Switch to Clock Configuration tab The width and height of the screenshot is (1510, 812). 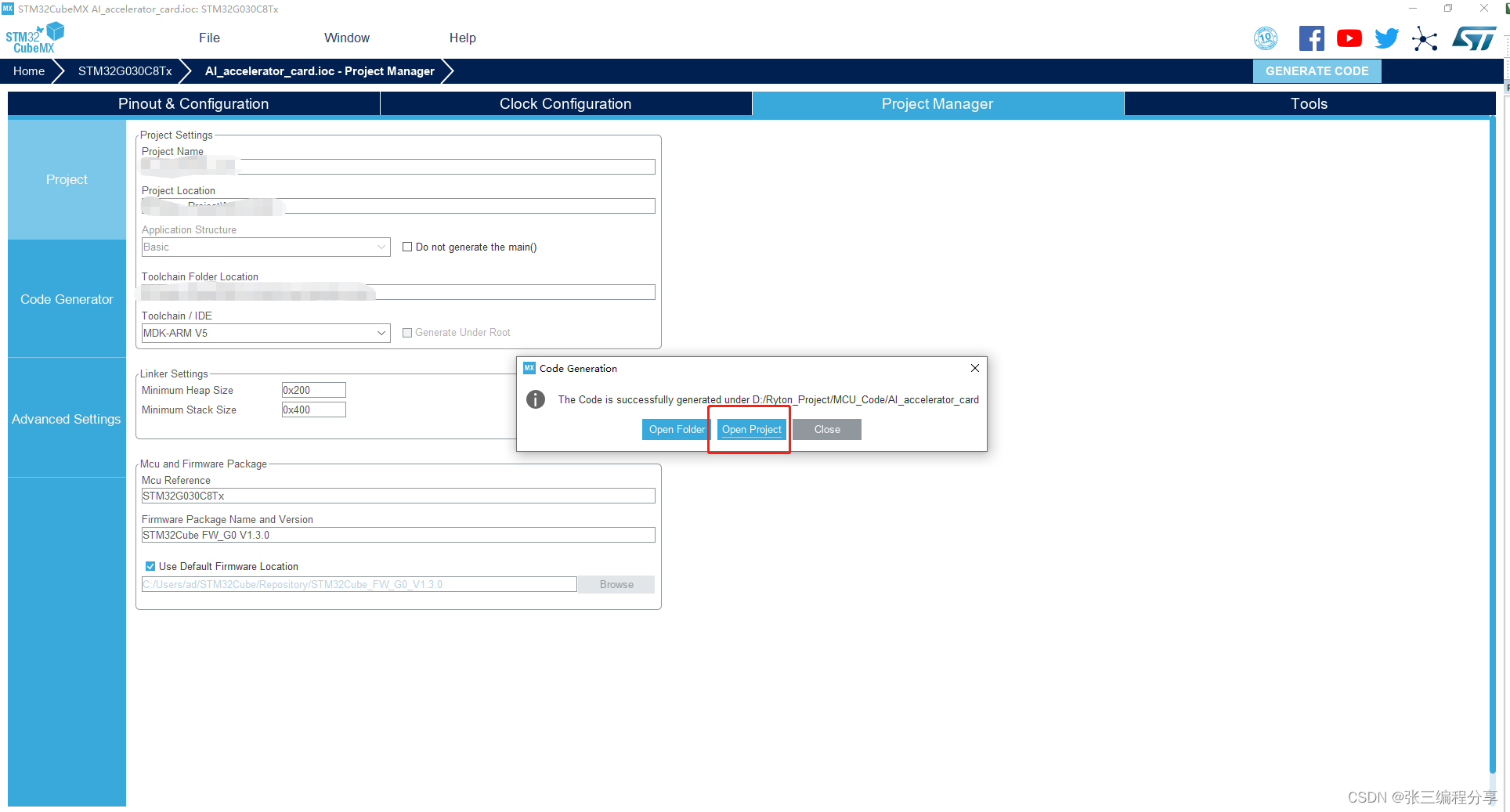pos(565,104)
